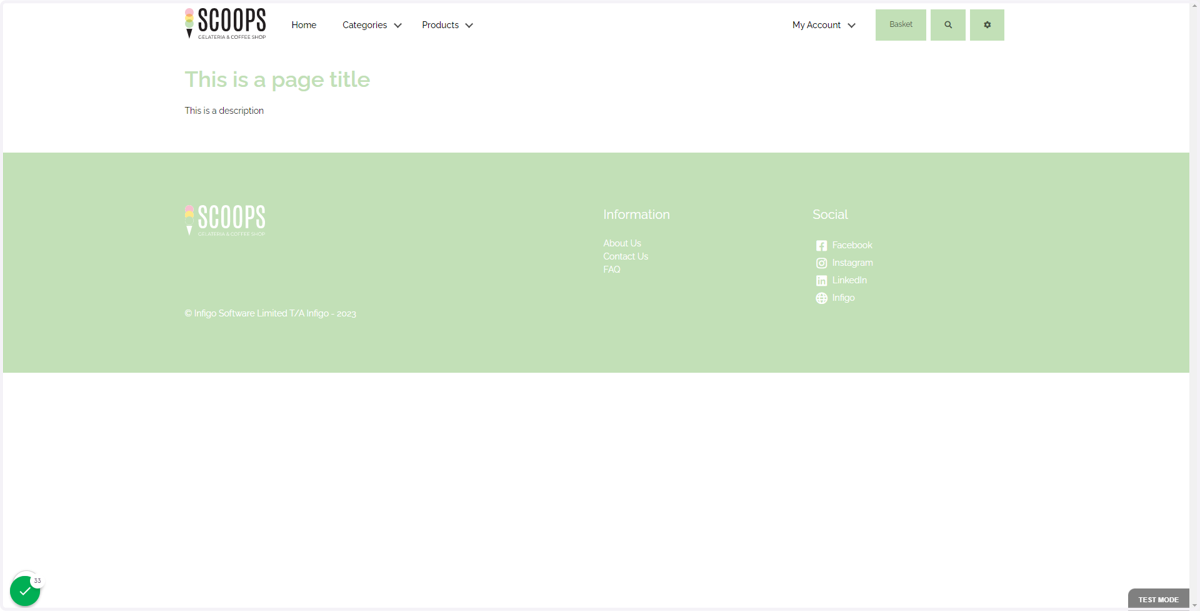Viewport: 1200px width, 611px height.
Task: Click the globe icon next to Infigo
Action: (x=821, y=298)
